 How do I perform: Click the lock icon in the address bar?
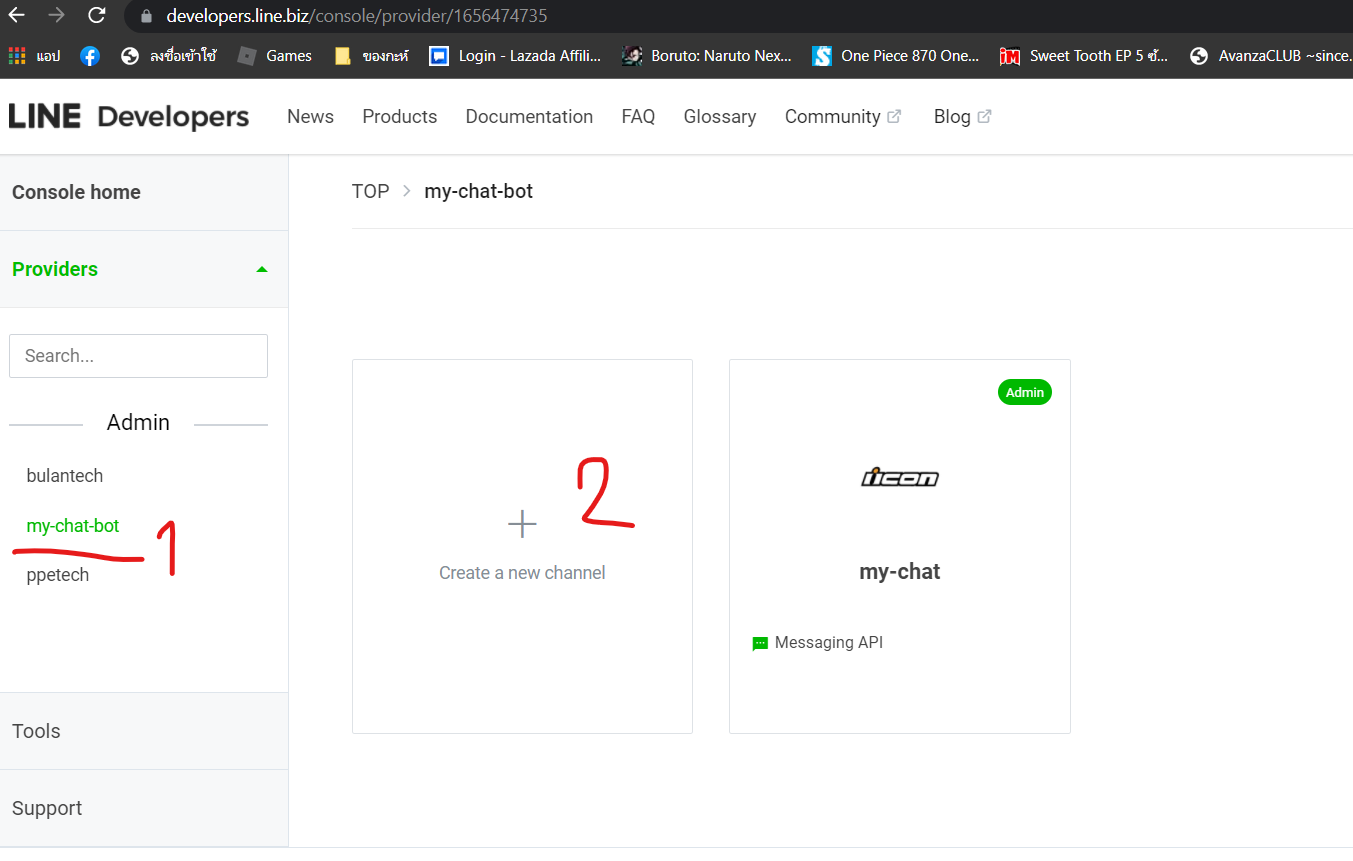click(x=146, y=16)
